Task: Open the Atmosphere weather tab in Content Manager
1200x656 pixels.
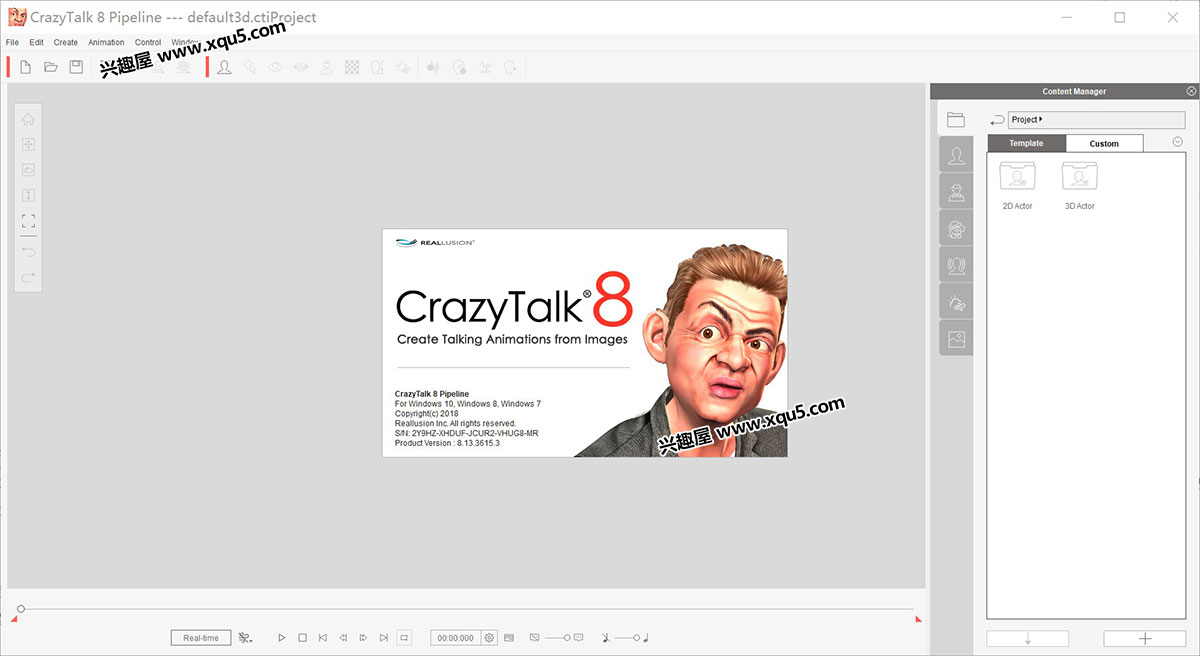Action: pos(956,302)
